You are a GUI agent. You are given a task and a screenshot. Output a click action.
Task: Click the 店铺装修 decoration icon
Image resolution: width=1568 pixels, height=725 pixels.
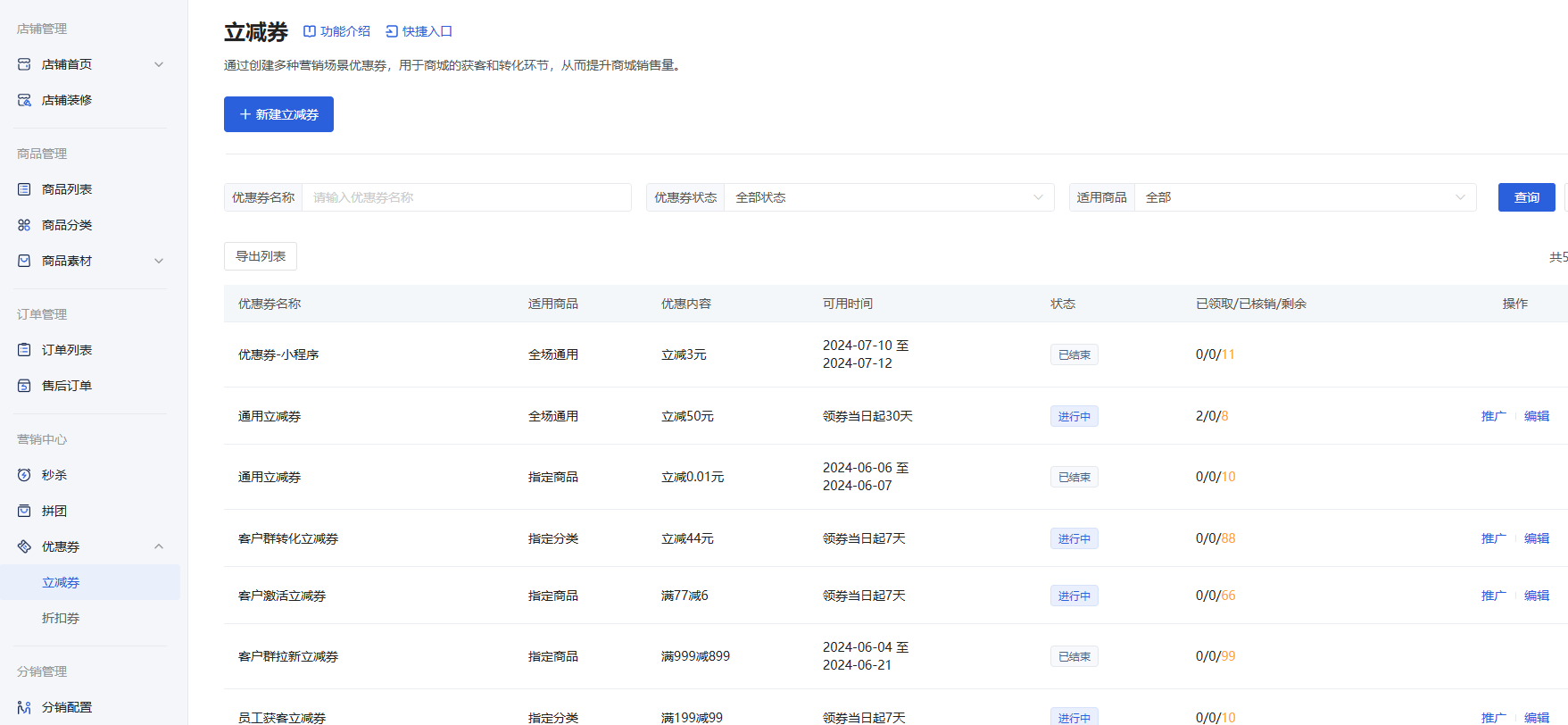[24, 100]
